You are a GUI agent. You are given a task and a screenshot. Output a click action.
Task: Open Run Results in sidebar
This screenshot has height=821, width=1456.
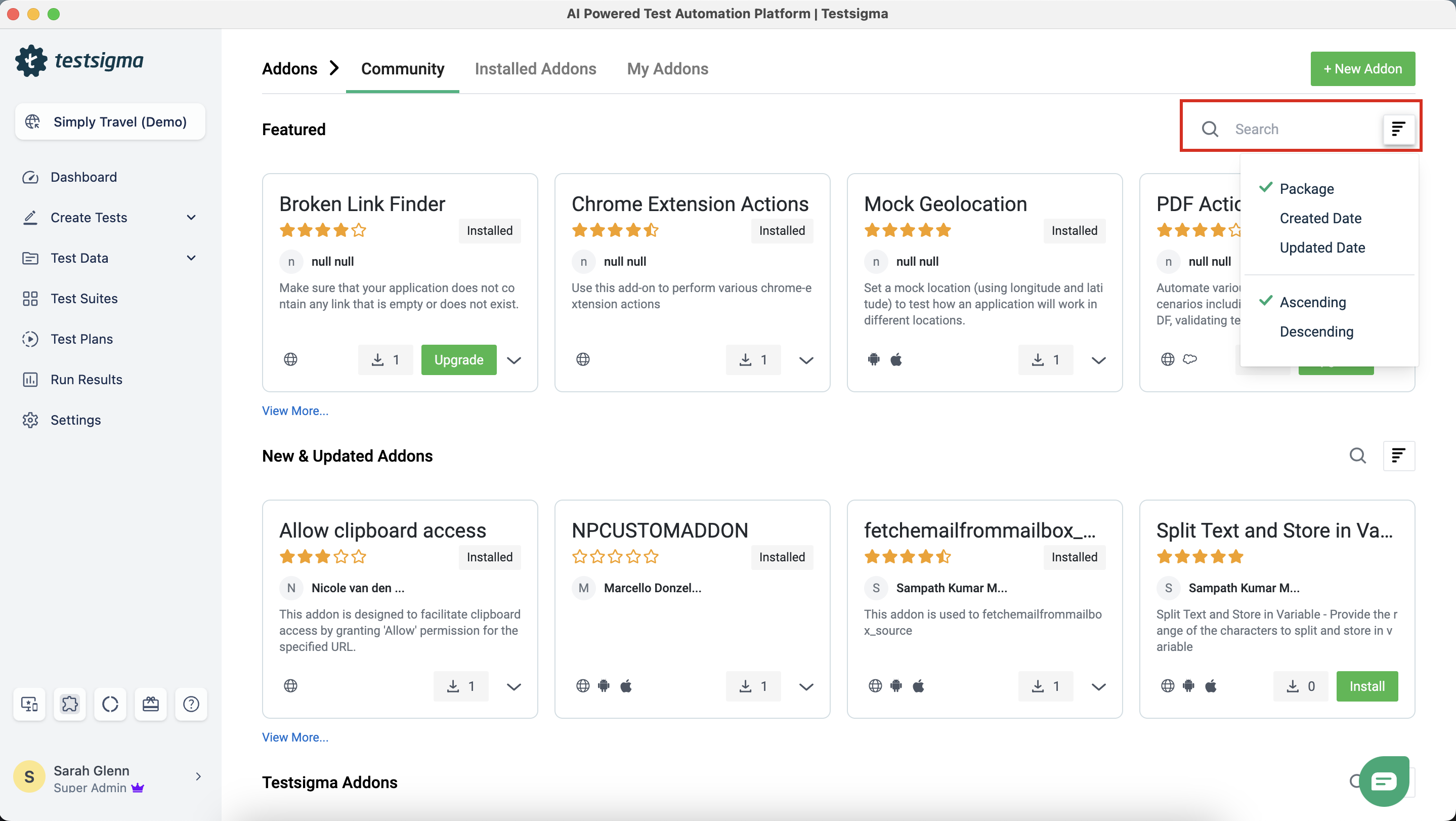[86, 380]
